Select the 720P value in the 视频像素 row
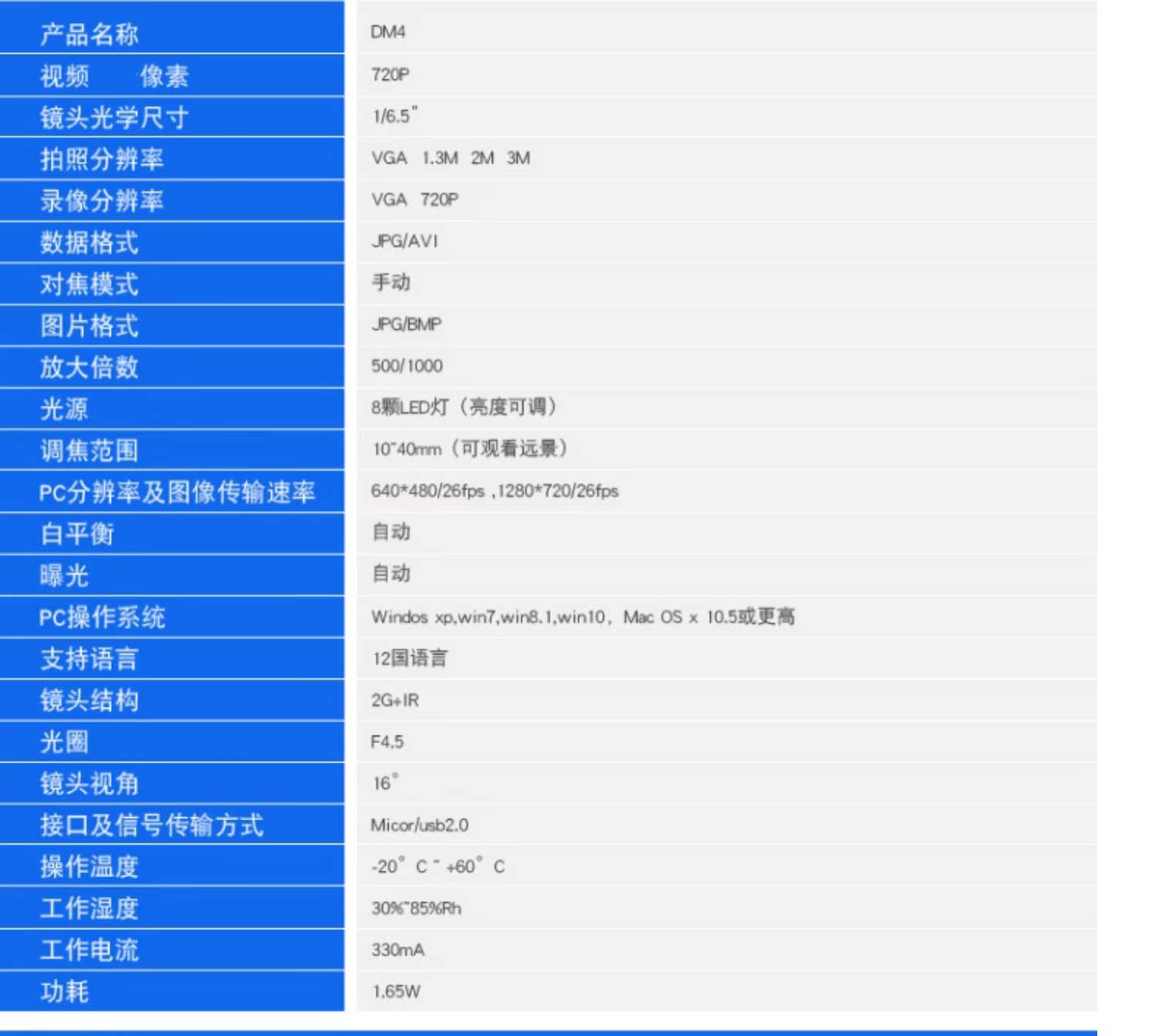This screenshot has height=1036, width=1155. pyautogui.click(x=390, y=75)
